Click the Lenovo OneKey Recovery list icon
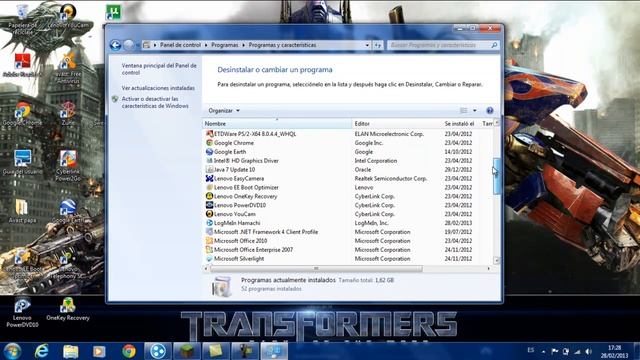This screenshot has width=640, height=360. point(209,196)
